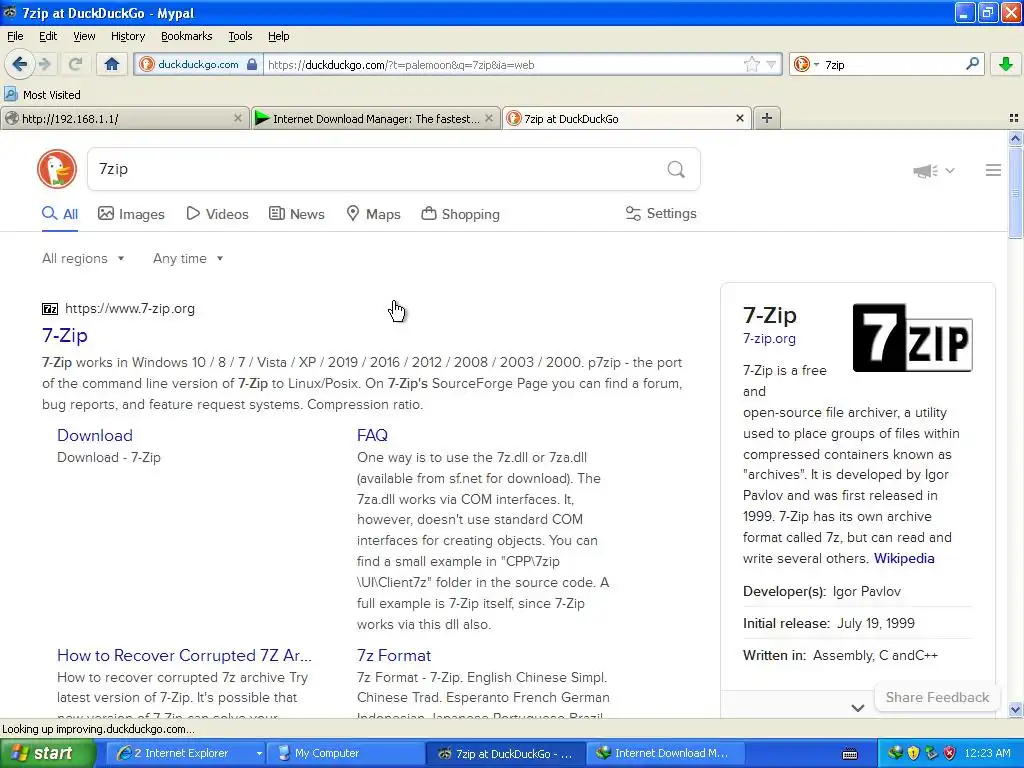This screenshot has height=768, width=1024.
Task: Switch to Images results
Action: point(131,214)
